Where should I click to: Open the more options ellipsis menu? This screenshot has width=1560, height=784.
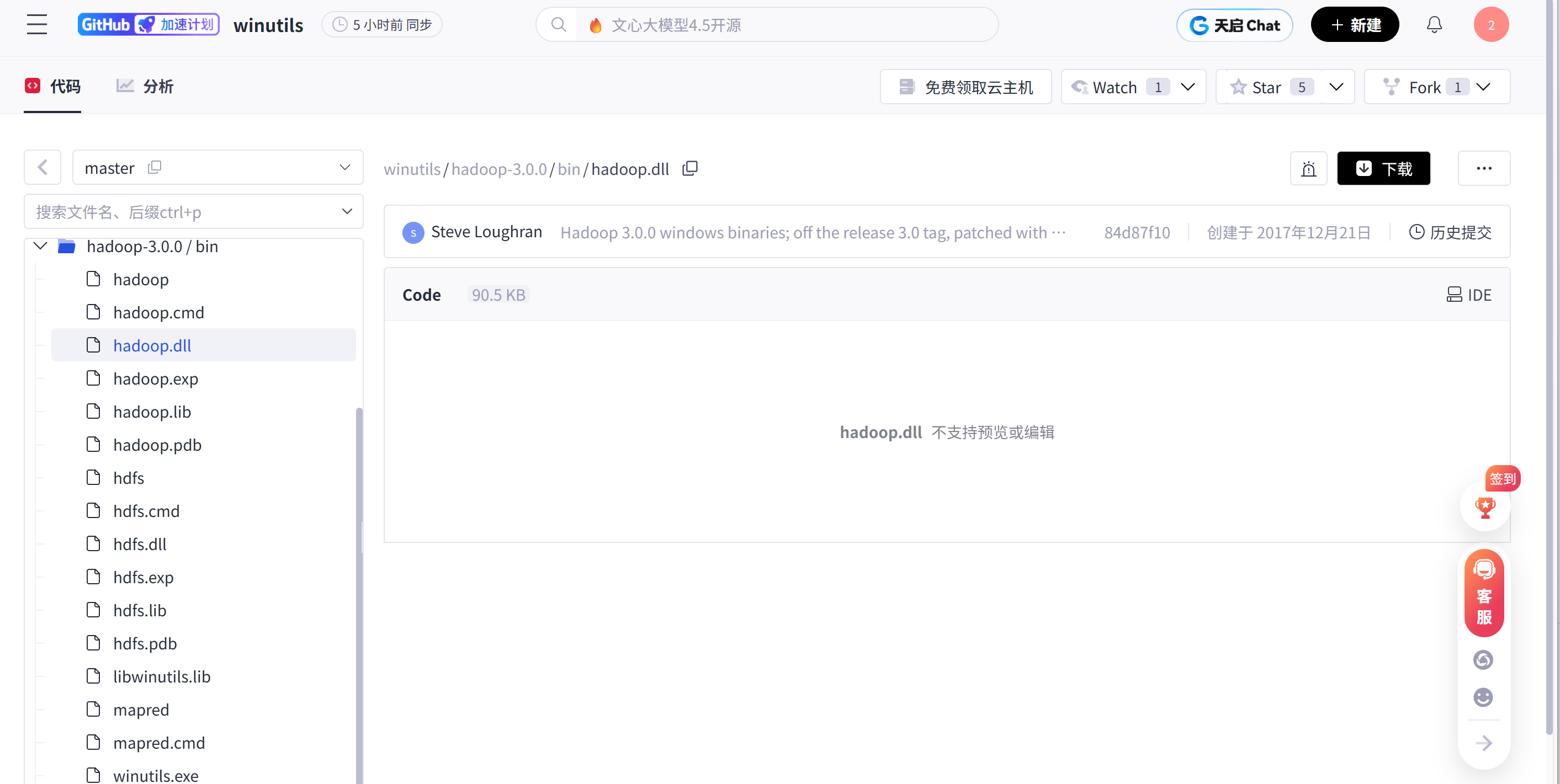click(x=1484, y=168)
